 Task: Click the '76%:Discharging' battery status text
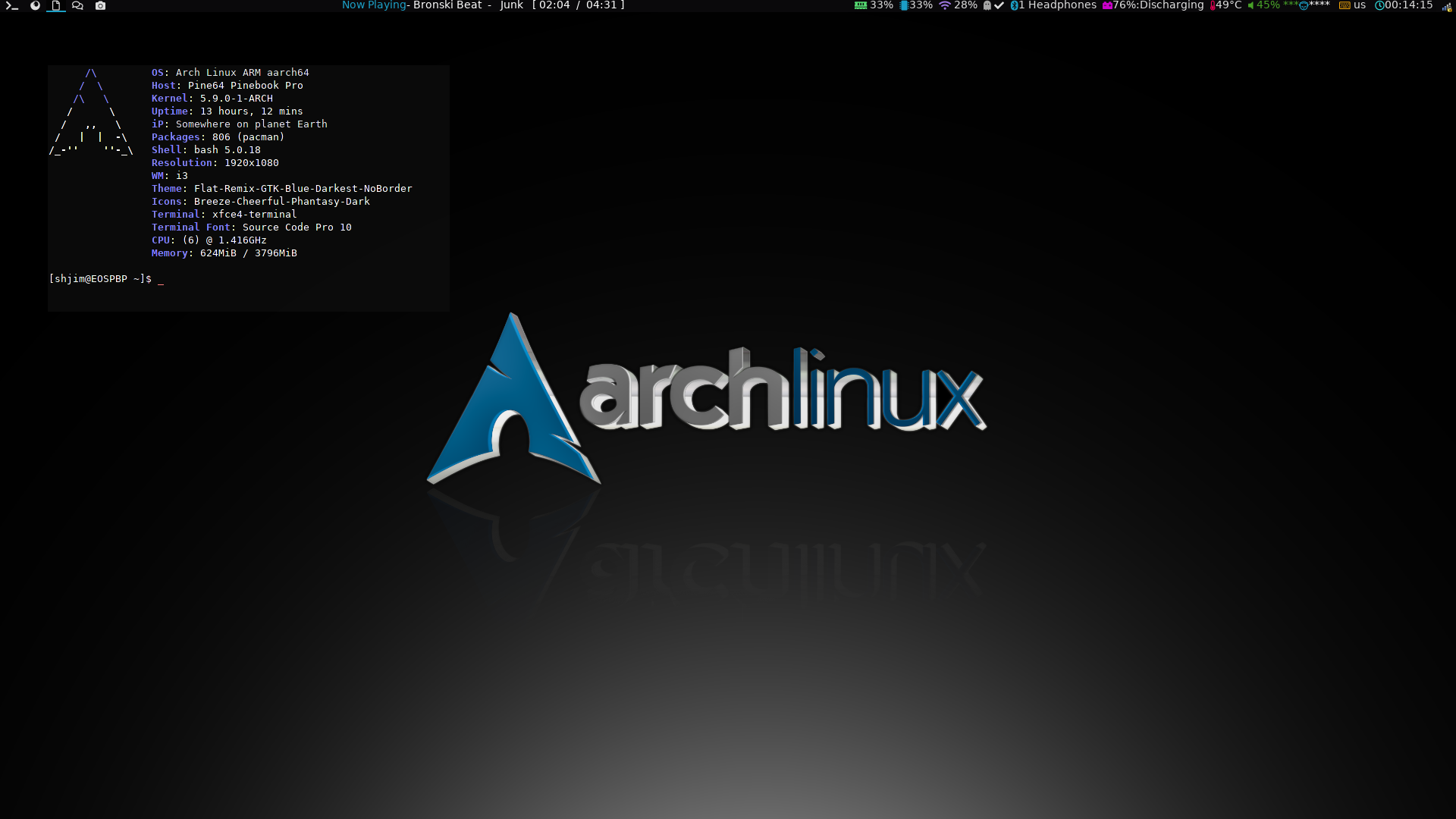(1159, 5)
